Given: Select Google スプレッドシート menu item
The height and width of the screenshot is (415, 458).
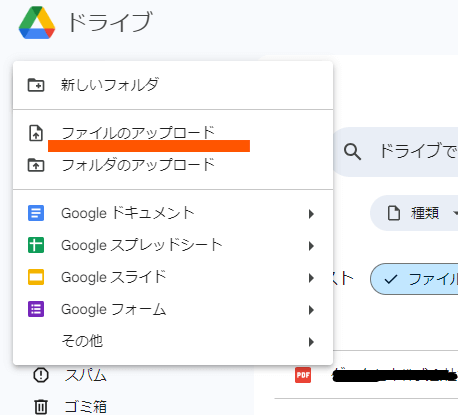Looking at the screenshot, I should 173,245.
